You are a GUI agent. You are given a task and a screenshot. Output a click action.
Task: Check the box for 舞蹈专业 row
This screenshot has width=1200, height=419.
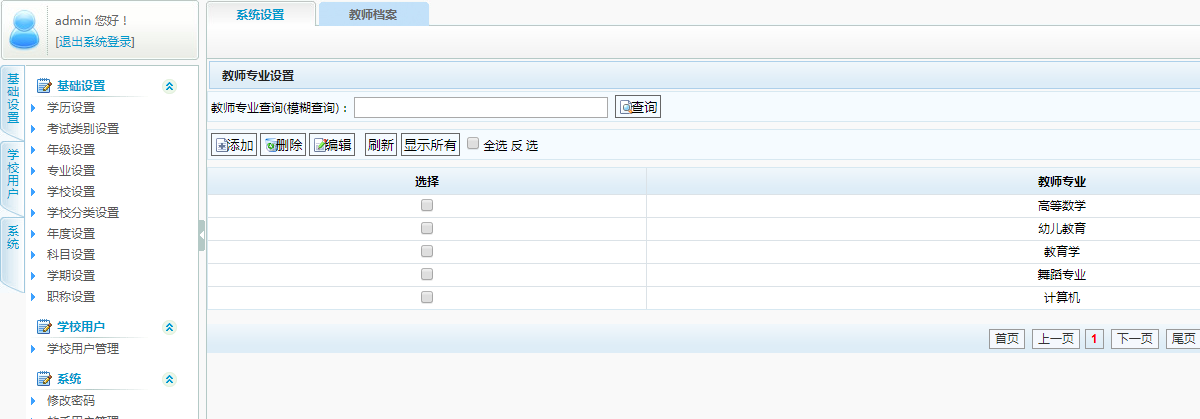427,274
